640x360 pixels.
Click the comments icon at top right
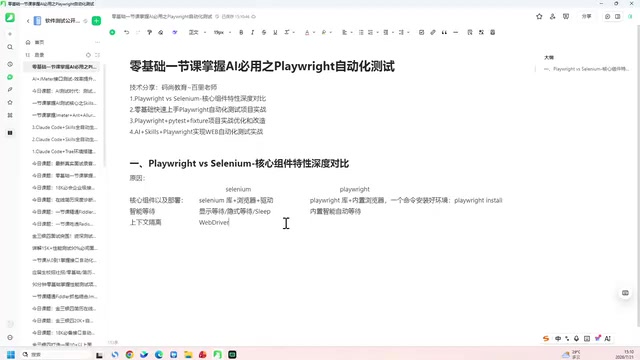pyautogui.click(x=566, y=16)
